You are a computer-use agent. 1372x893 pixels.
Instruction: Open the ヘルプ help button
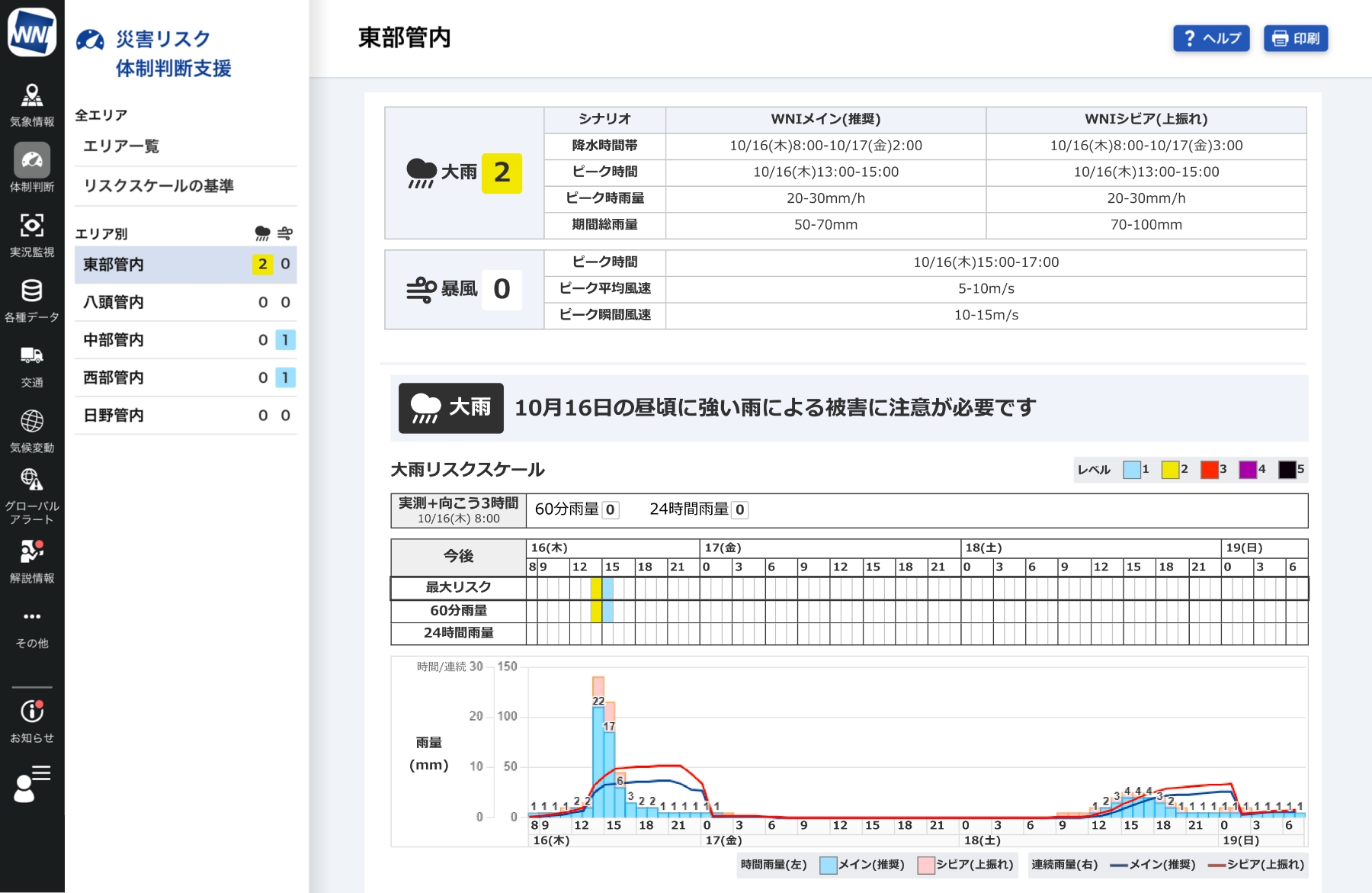(x=1211, y=38)
